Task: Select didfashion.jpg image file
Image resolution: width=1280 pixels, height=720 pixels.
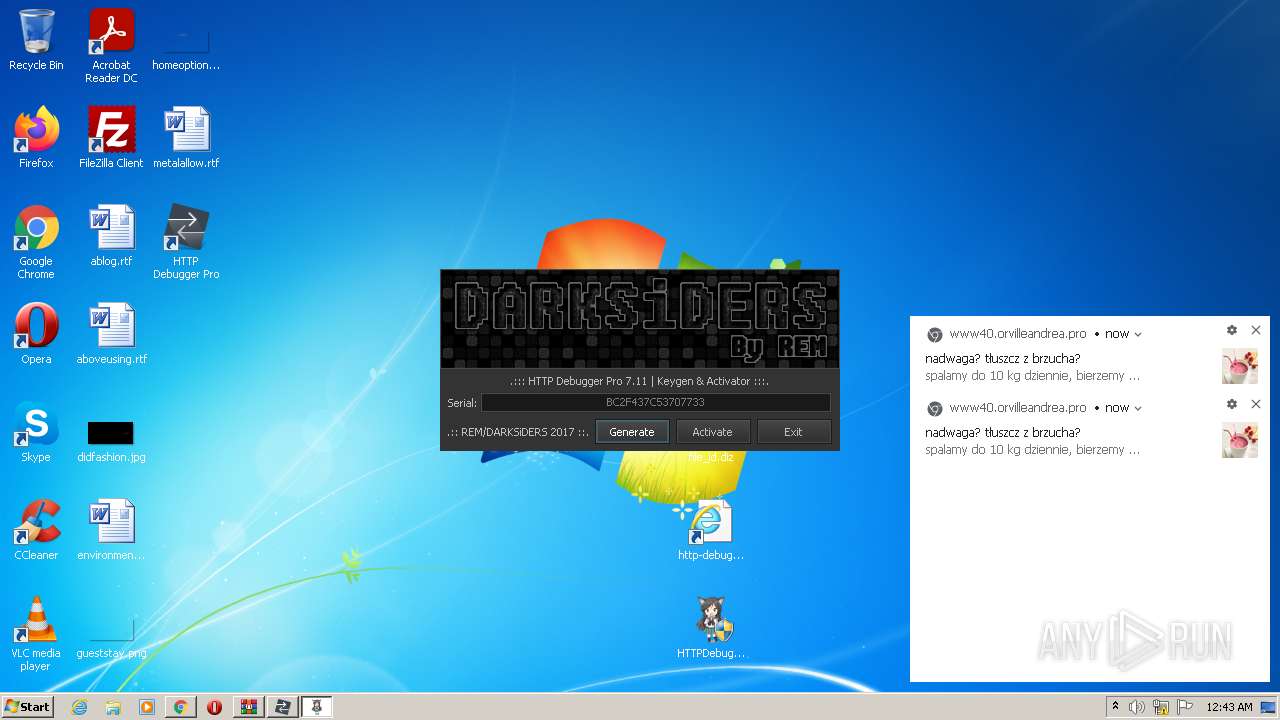Action: (x=111, y=440)
